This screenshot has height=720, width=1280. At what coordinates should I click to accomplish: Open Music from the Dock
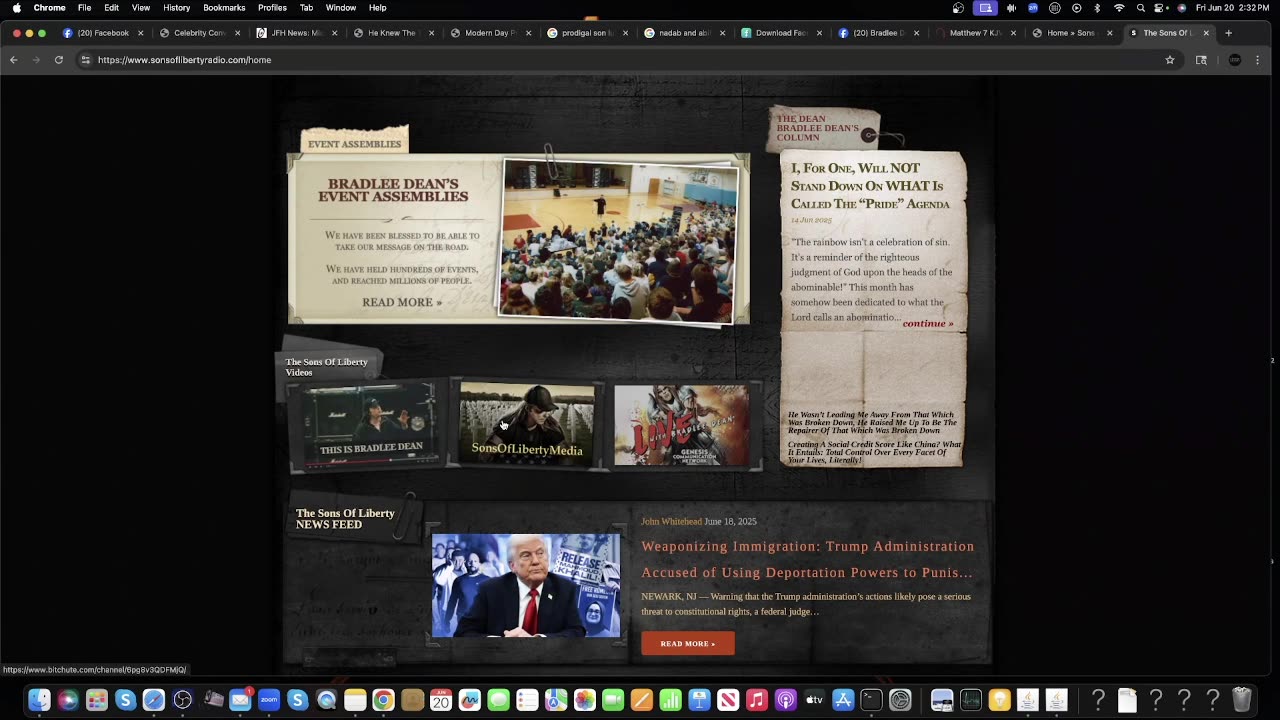[x=757, y=700]
